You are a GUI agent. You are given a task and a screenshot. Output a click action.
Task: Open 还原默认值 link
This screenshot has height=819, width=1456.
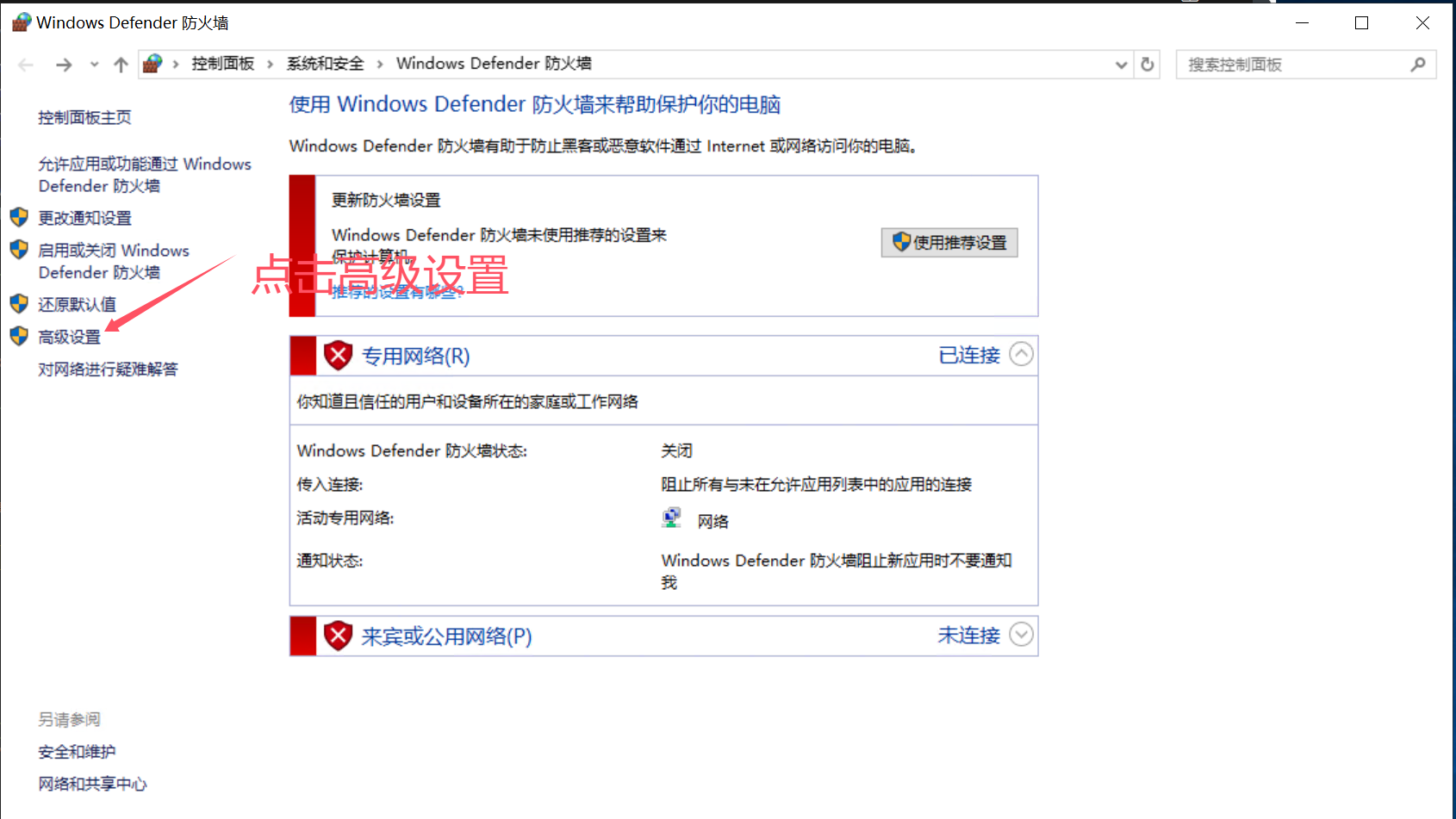77,304
